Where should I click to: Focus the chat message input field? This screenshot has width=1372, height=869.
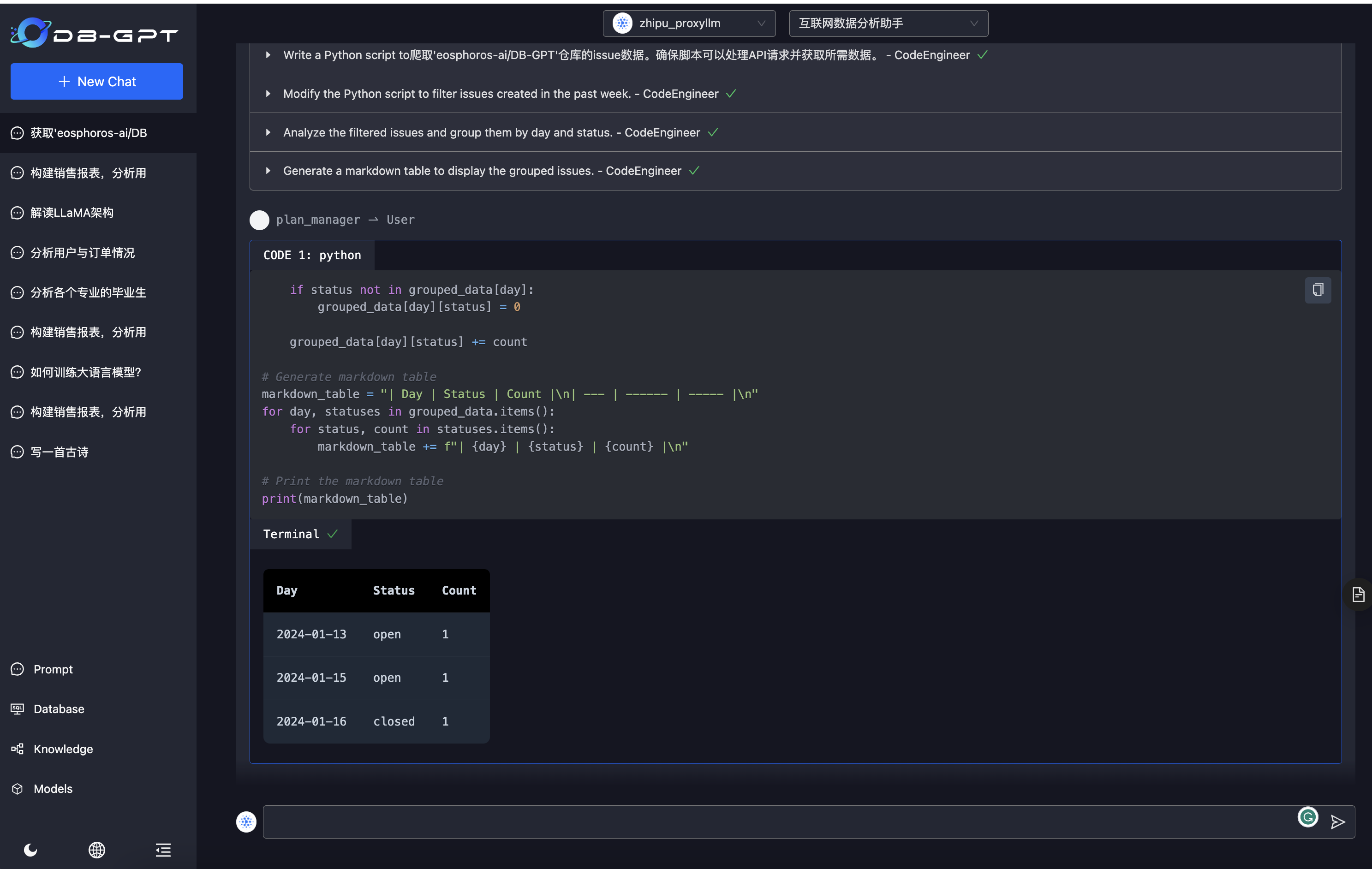(775, 821)
